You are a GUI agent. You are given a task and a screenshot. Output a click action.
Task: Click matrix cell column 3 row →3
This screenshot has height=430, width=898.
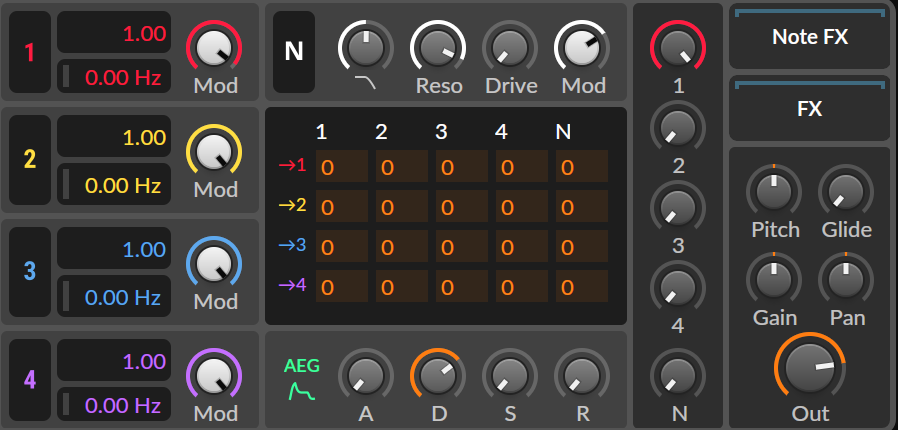[462, 246]
